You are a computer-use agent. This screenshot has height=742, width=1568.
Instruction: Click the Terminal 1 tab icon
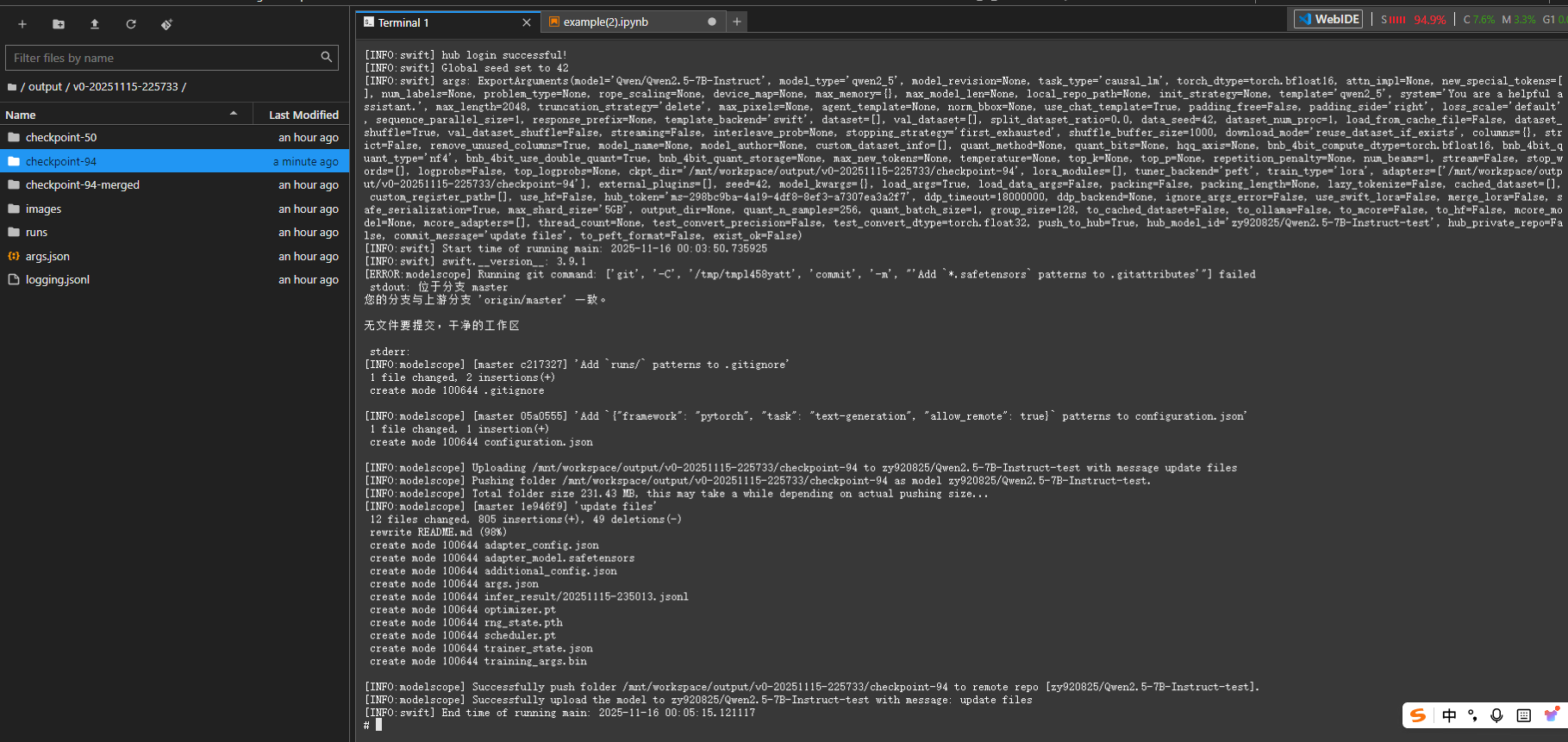tap(369, 22)
